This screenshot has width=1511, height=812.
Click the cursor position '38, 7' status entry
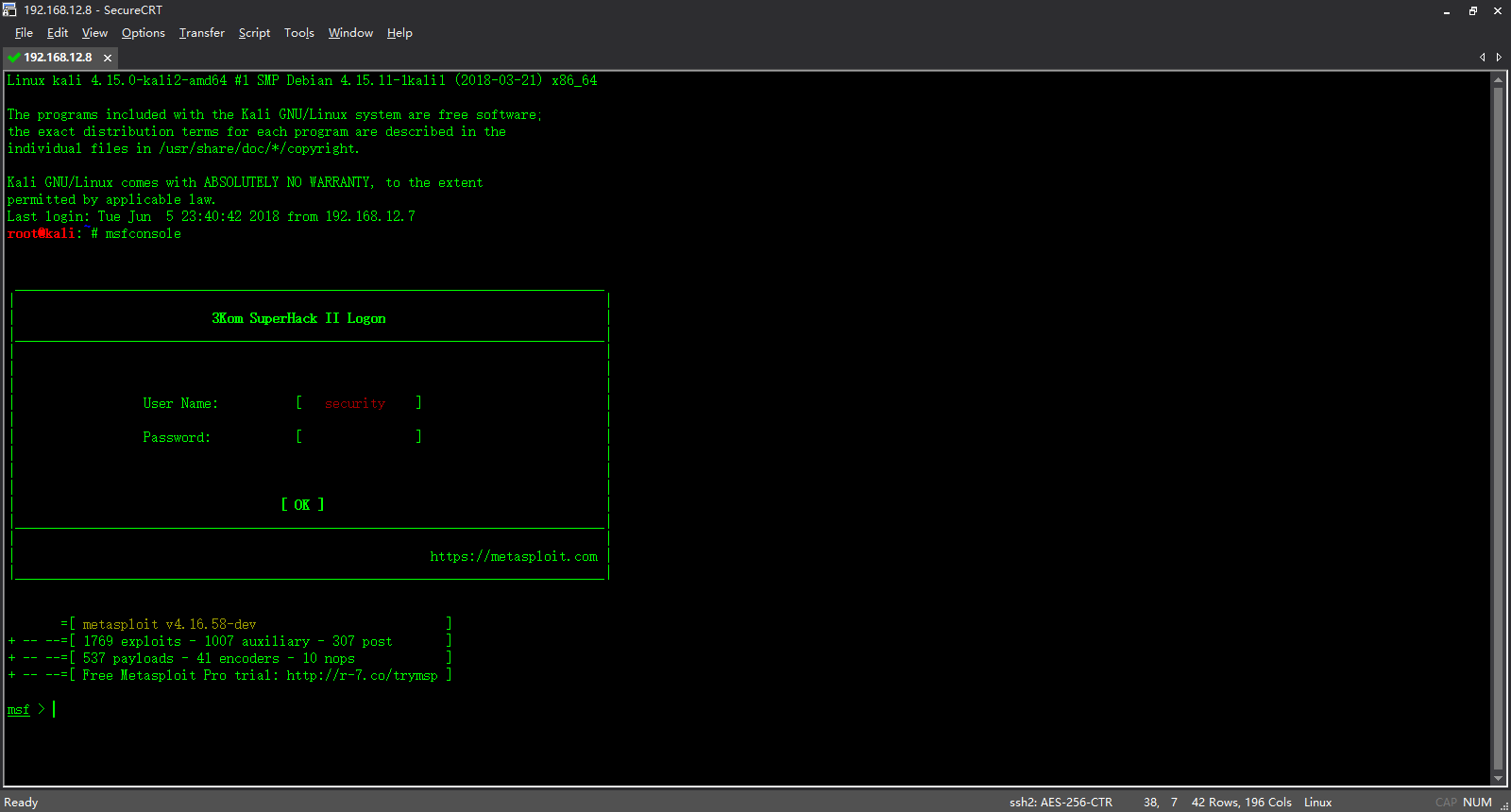(x=1161, y=803)
